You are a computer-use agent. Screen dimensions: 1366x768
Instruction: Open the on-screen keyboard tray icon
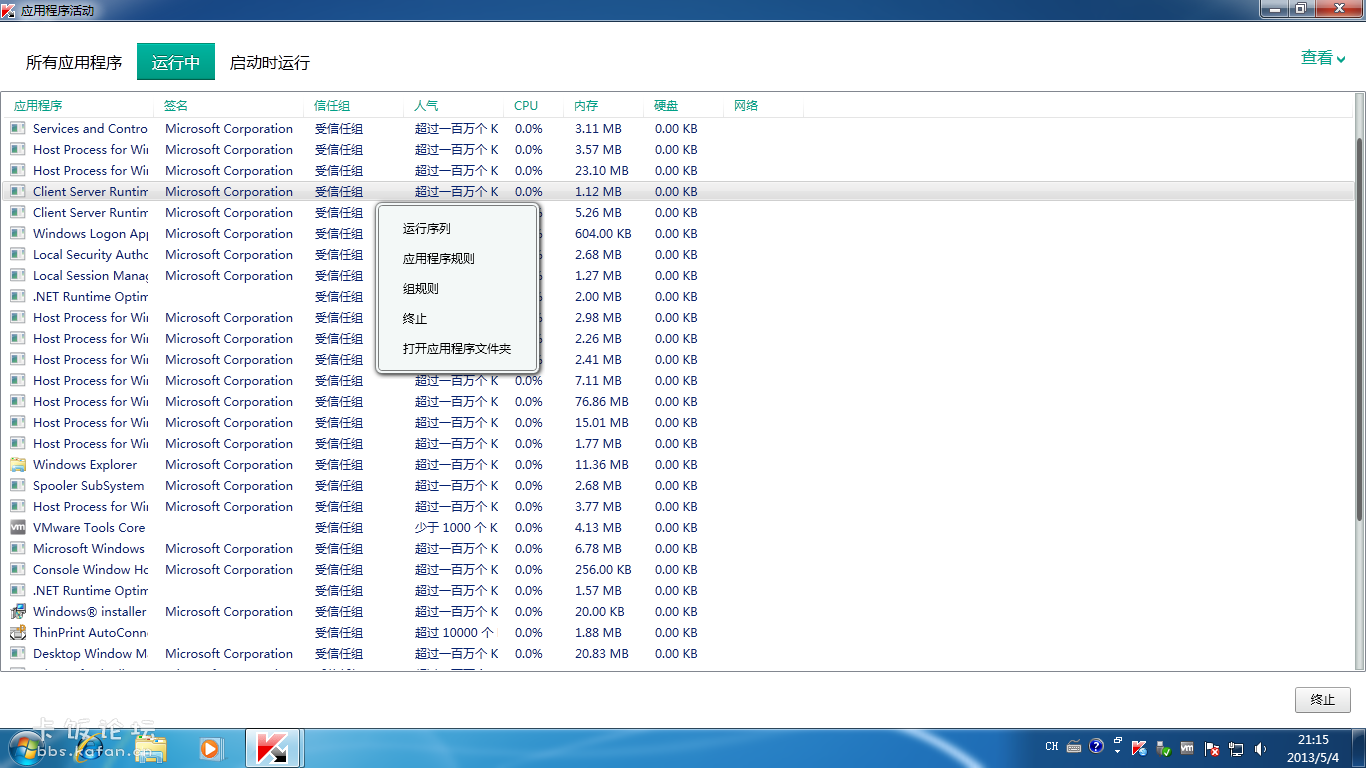pyautogui.click(x=1074, y=747)
